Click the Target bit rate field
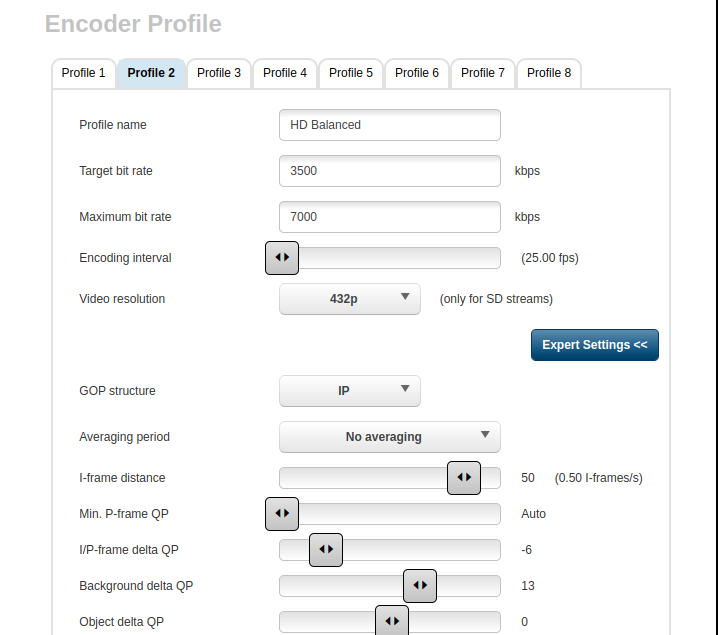 tap(389, 171)
